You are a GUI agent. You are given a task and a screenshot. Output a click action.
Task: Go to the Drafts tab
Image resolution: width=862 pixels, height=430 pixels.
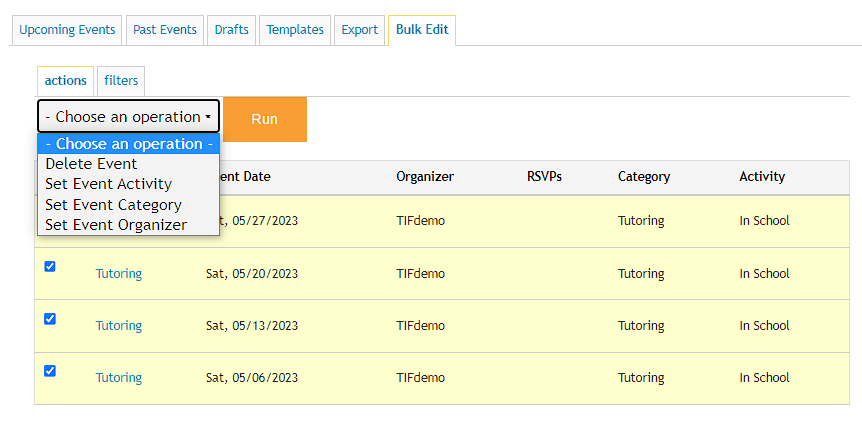[x=232, y=30]
